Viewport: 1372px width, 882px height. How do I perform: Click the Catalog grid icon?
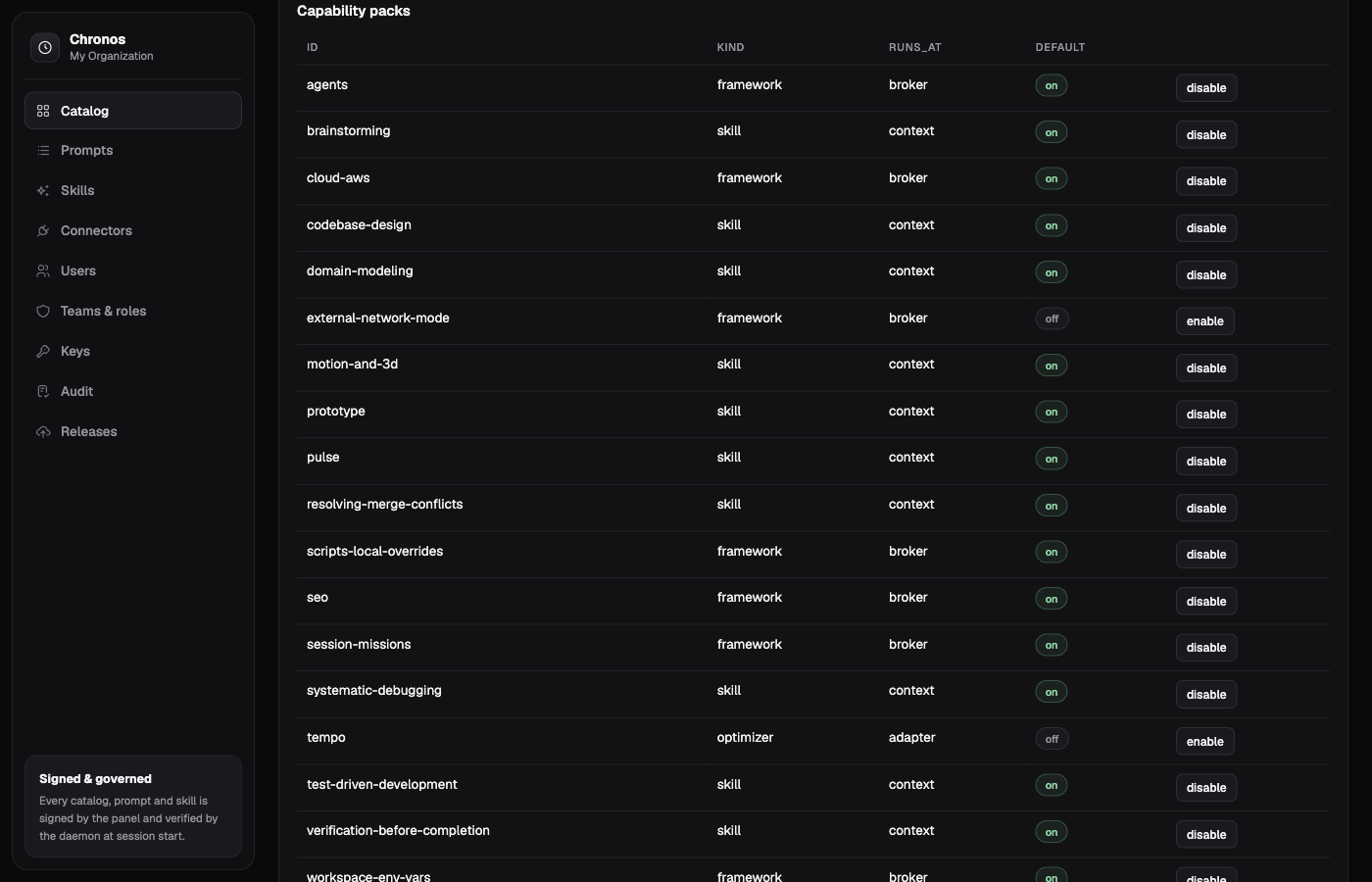[x=43, y=111]
